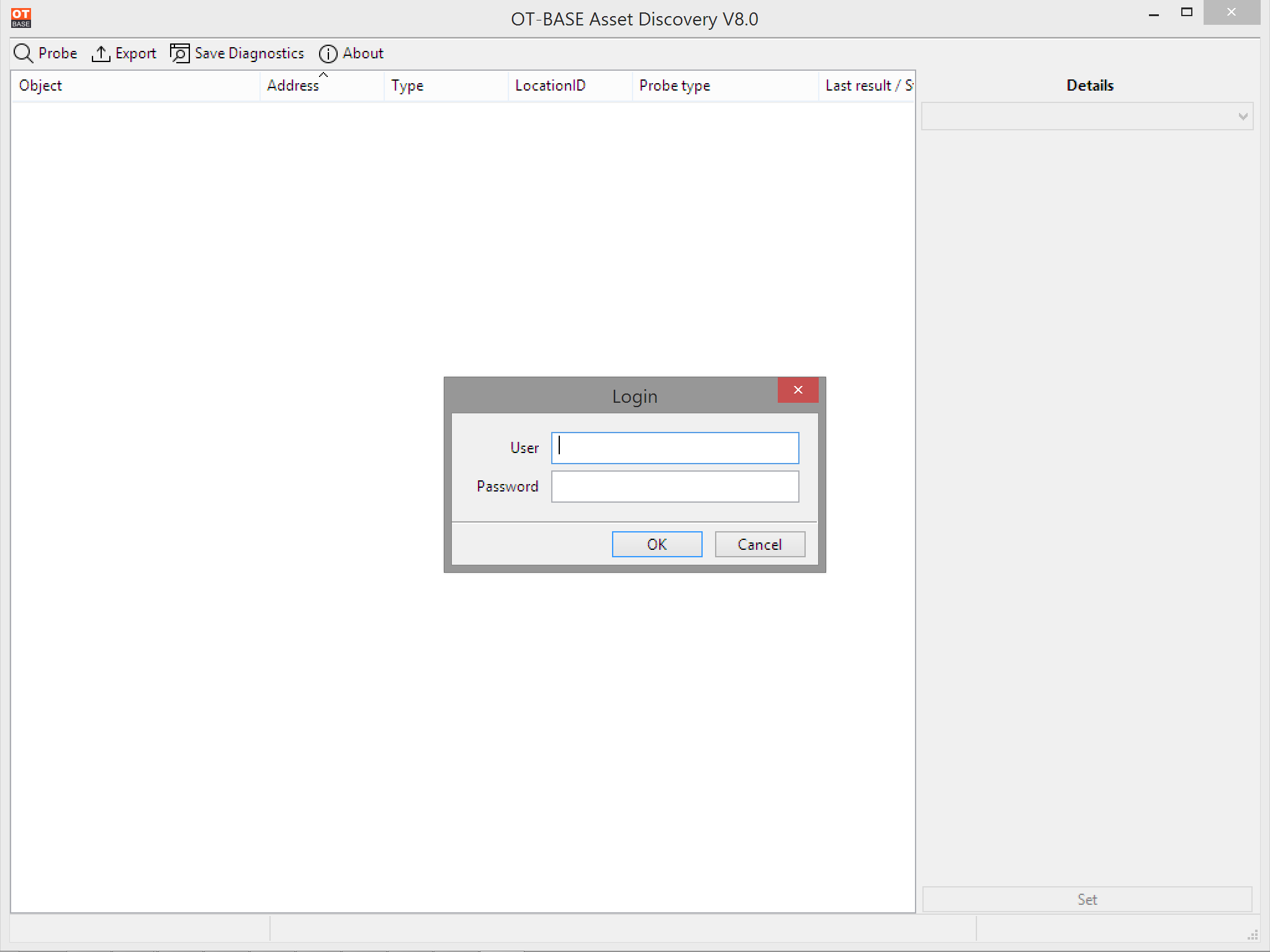Confirm login with the OK button
The image size is (1270, 952).
[x=657, y=544]
